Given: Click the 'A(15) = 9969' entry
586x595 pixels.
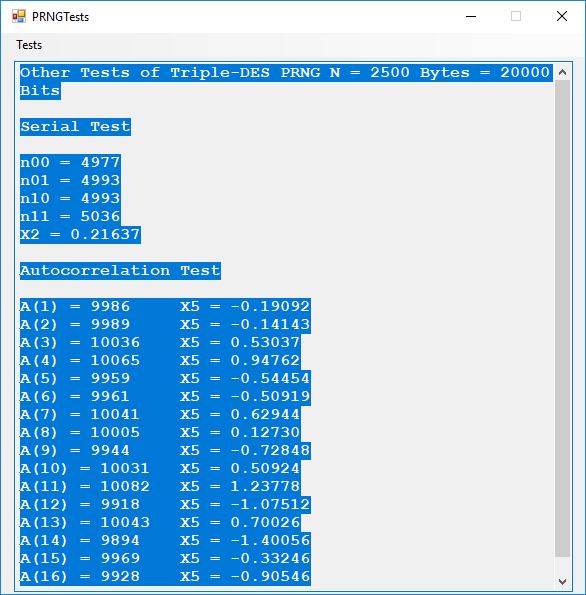Looking at the screenshot, I should pyautogui.click(x=80, y=559).
